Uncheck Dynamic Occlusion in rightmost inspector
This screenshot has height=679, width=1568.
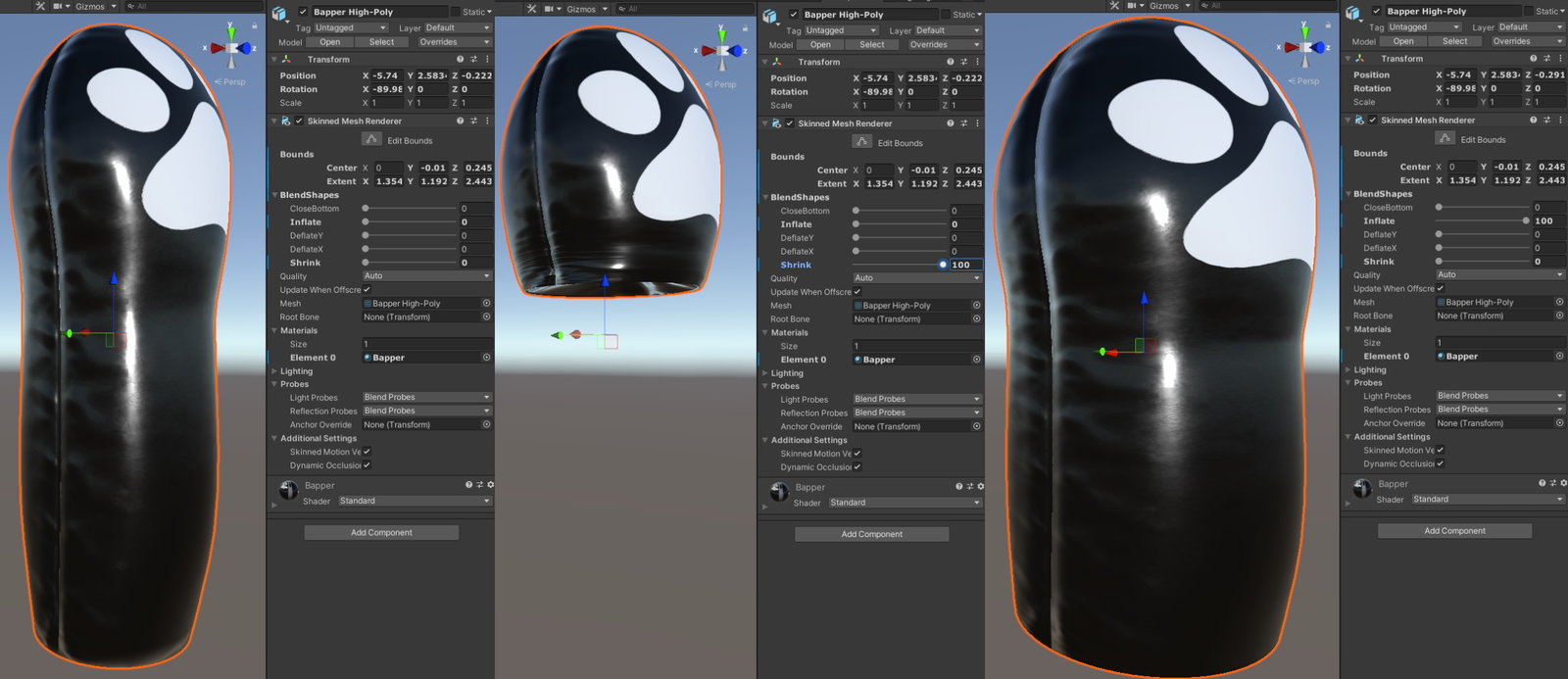click(x=1440, y=463)
